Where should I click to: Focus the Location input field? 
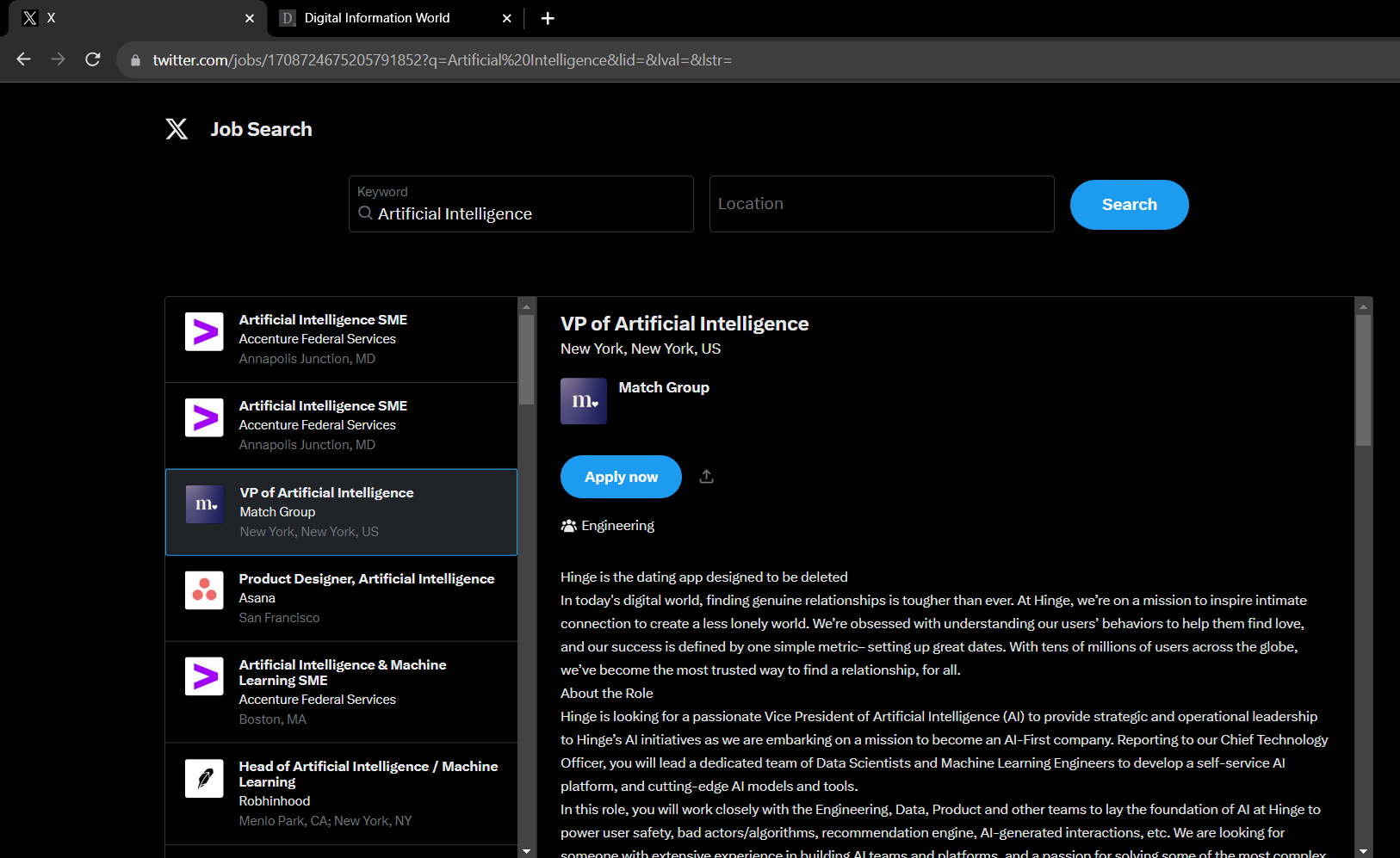tap(882, 204)
